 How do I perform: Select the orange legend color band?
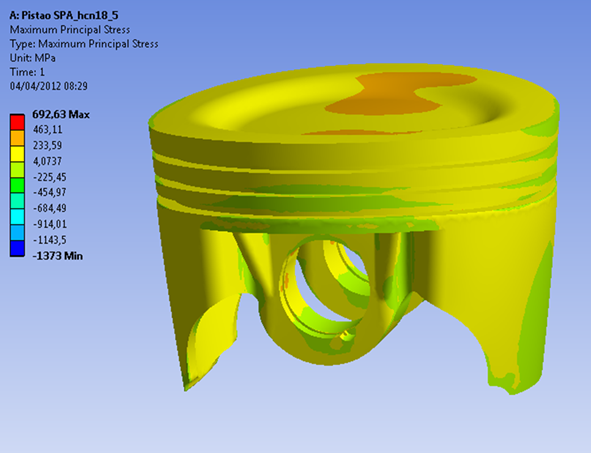17,138
